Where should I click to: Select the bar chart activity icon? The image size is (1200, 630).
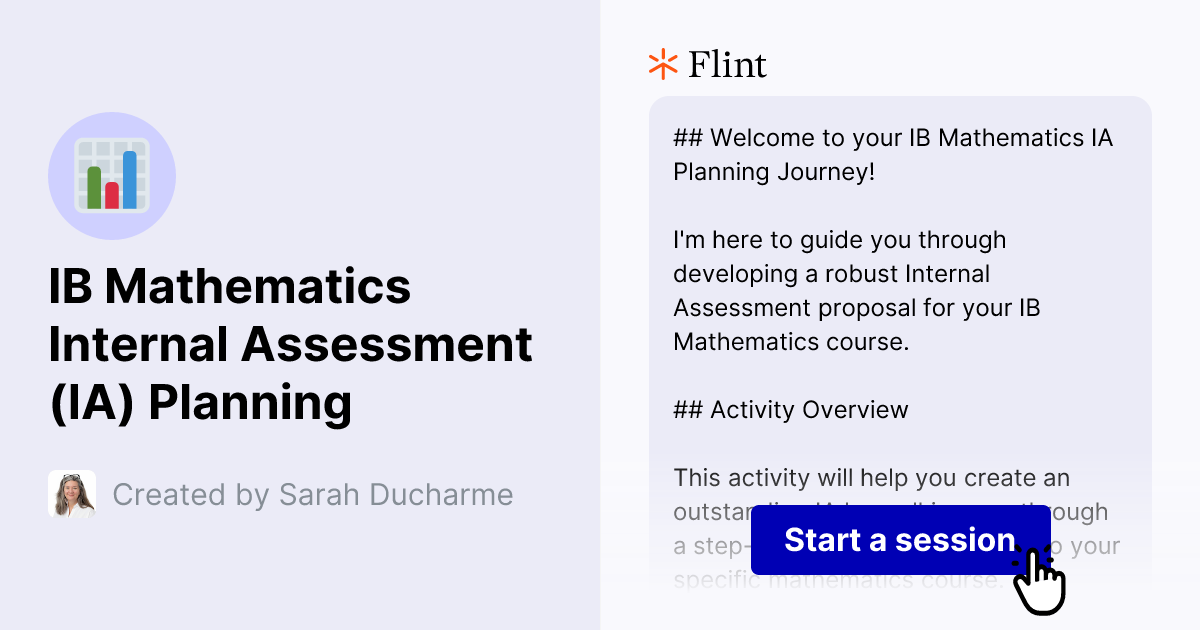pyautogui.click(x=112, y=175)
